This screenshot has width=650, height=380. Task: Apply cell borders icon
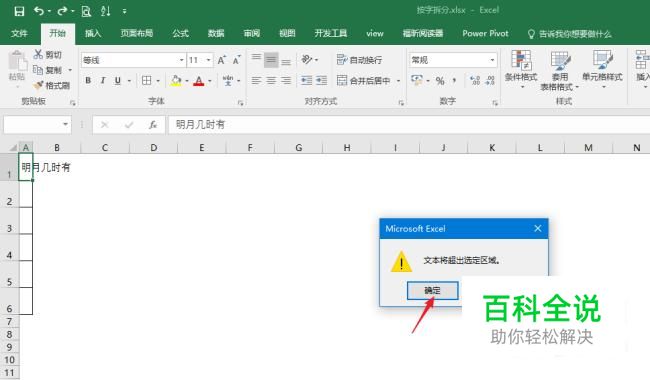(146, 80)
